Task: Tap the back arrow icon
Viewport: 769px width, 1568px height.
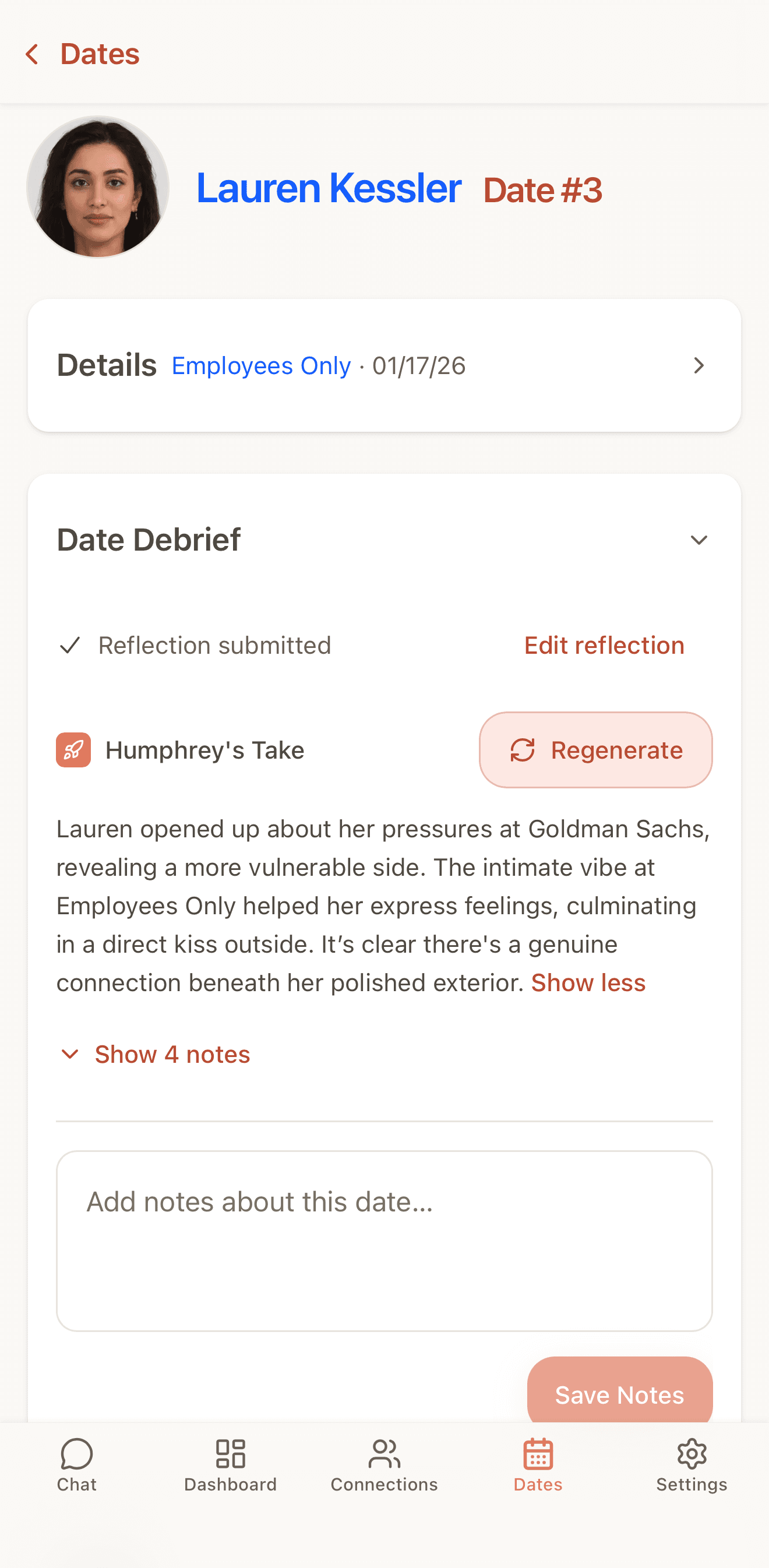Action: (x=32, y=54)
